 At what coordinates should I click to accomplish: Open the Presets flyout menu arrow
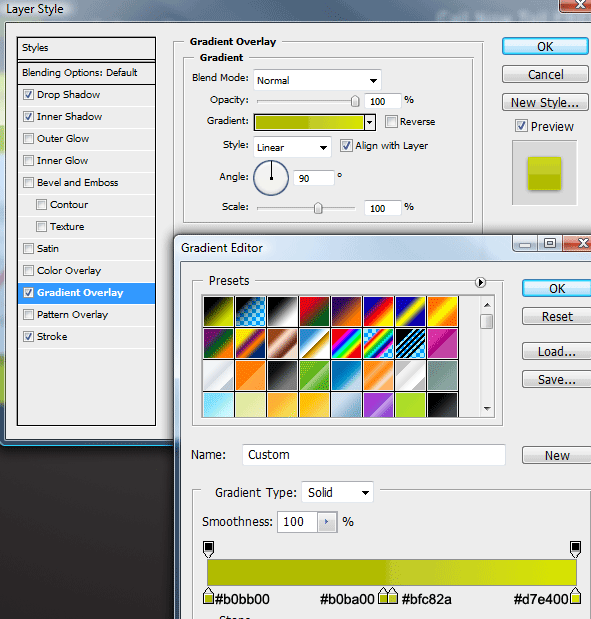pyautogui.click(x=480, y=282)
